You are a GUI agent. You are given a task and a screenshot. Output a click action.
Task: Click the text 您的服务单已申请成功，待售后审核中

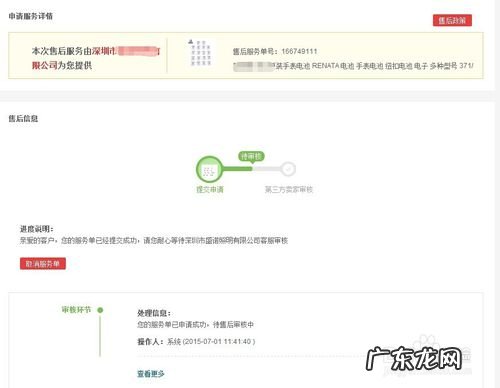click(195, 324)
